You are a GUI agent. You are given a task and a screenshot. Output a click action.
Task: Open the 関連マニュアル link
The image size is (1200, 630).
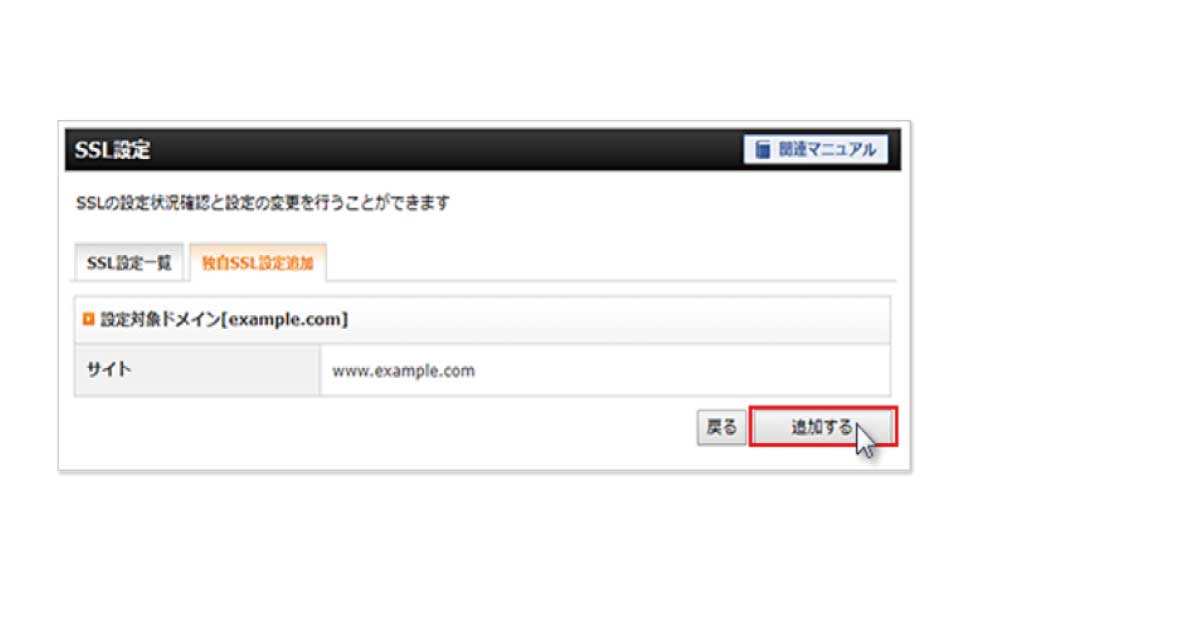816,150
